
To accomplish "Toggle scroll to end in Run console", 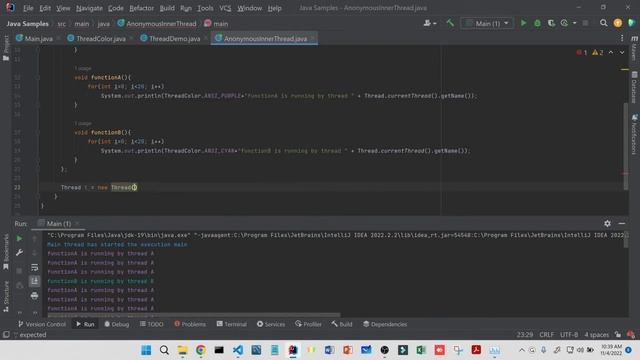I will pyautogui.click(x=34, y=281).
